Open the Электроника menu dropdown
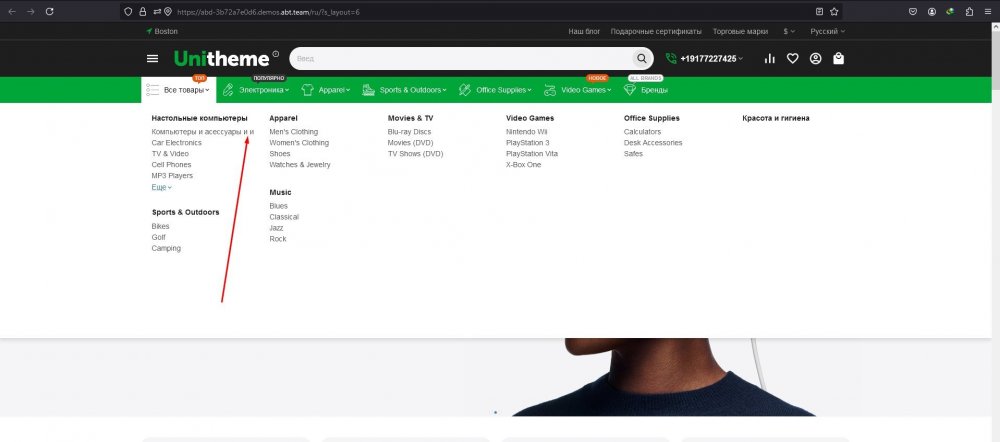The width and height of the screenshot is (1000, 442). [263, 90]
